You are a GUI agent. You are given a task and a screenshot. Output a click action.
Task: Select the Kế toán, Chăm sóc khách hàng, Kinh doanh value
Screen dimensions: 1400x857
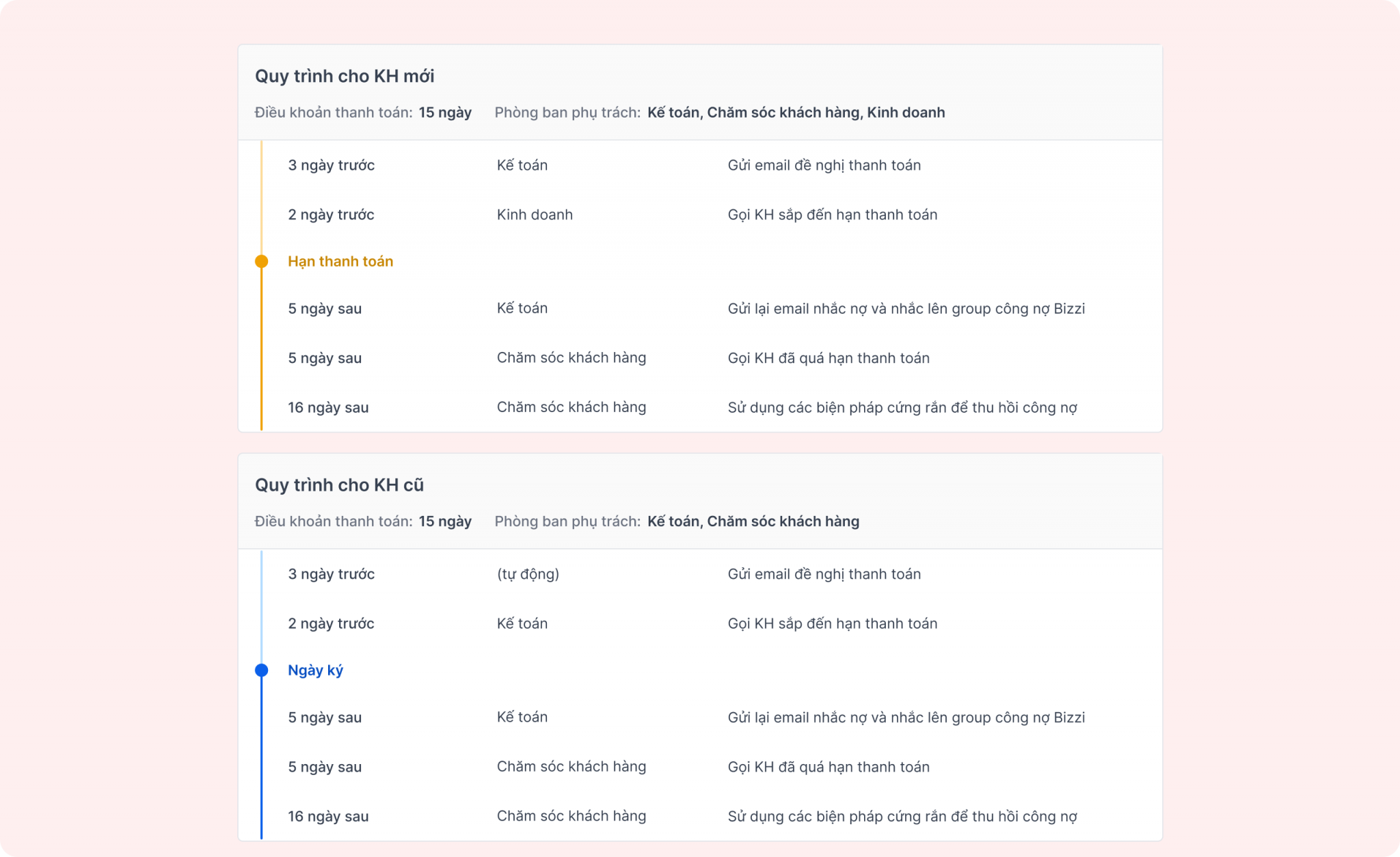(796, 112)
